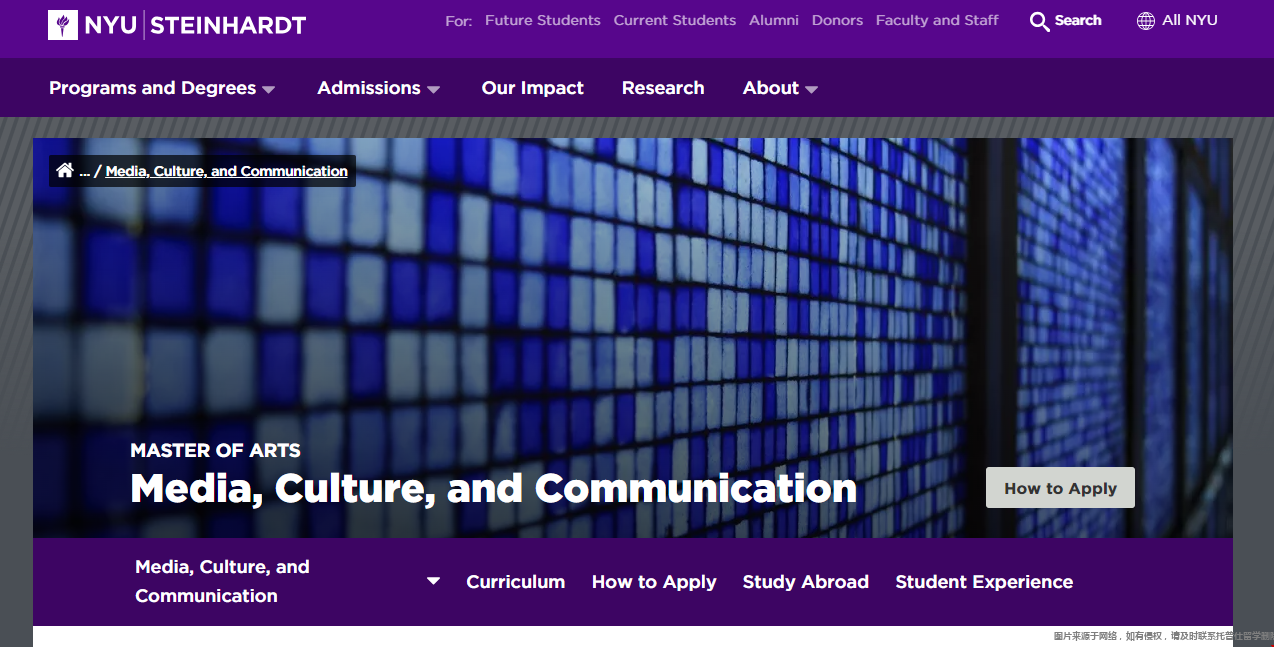
Task: Select the How to Apply tab in subnav
Action: point(654,582)
